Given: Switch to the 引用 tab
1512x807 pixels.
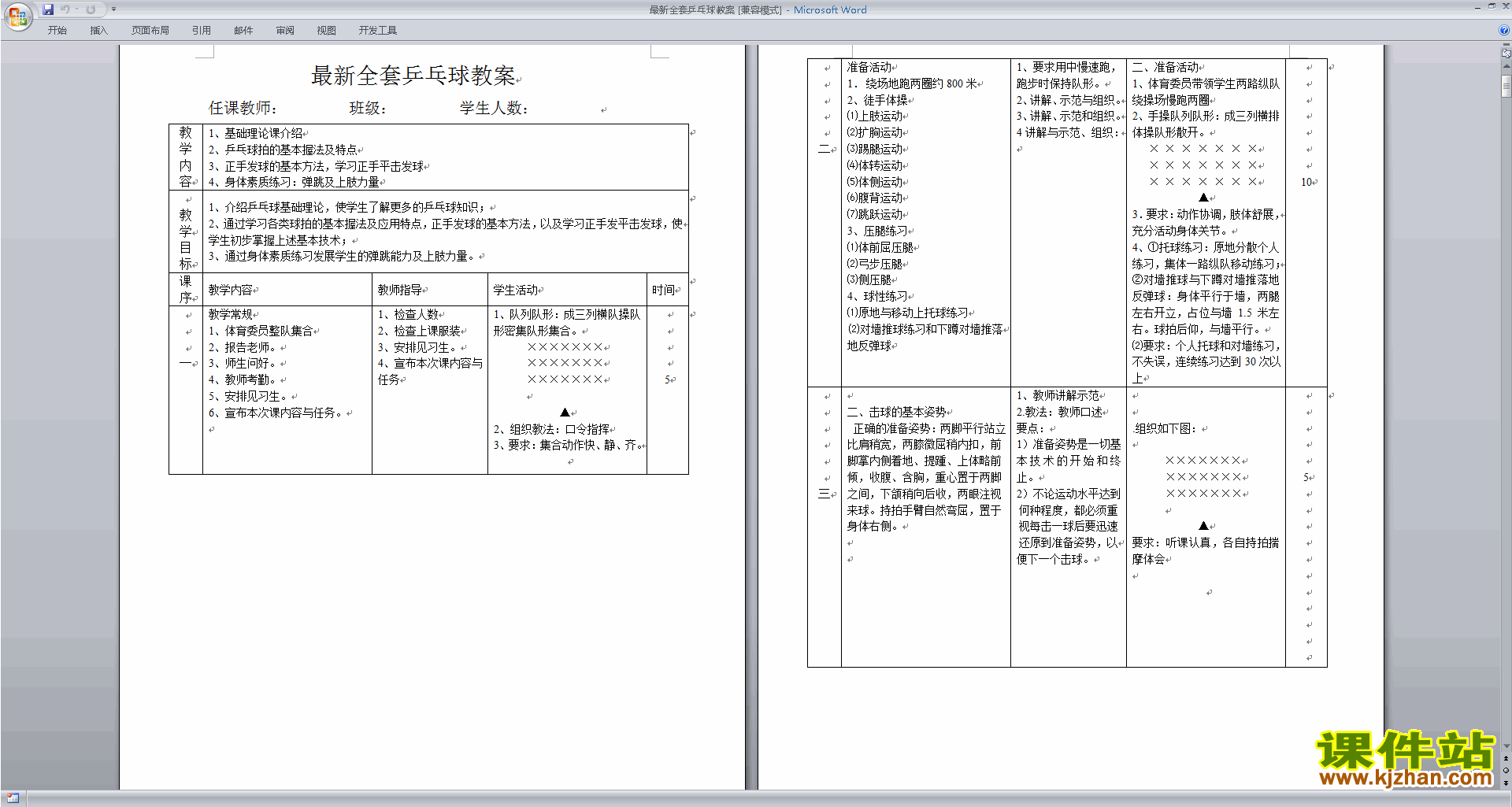Looking at the screenshot, I should coord(202,31).
